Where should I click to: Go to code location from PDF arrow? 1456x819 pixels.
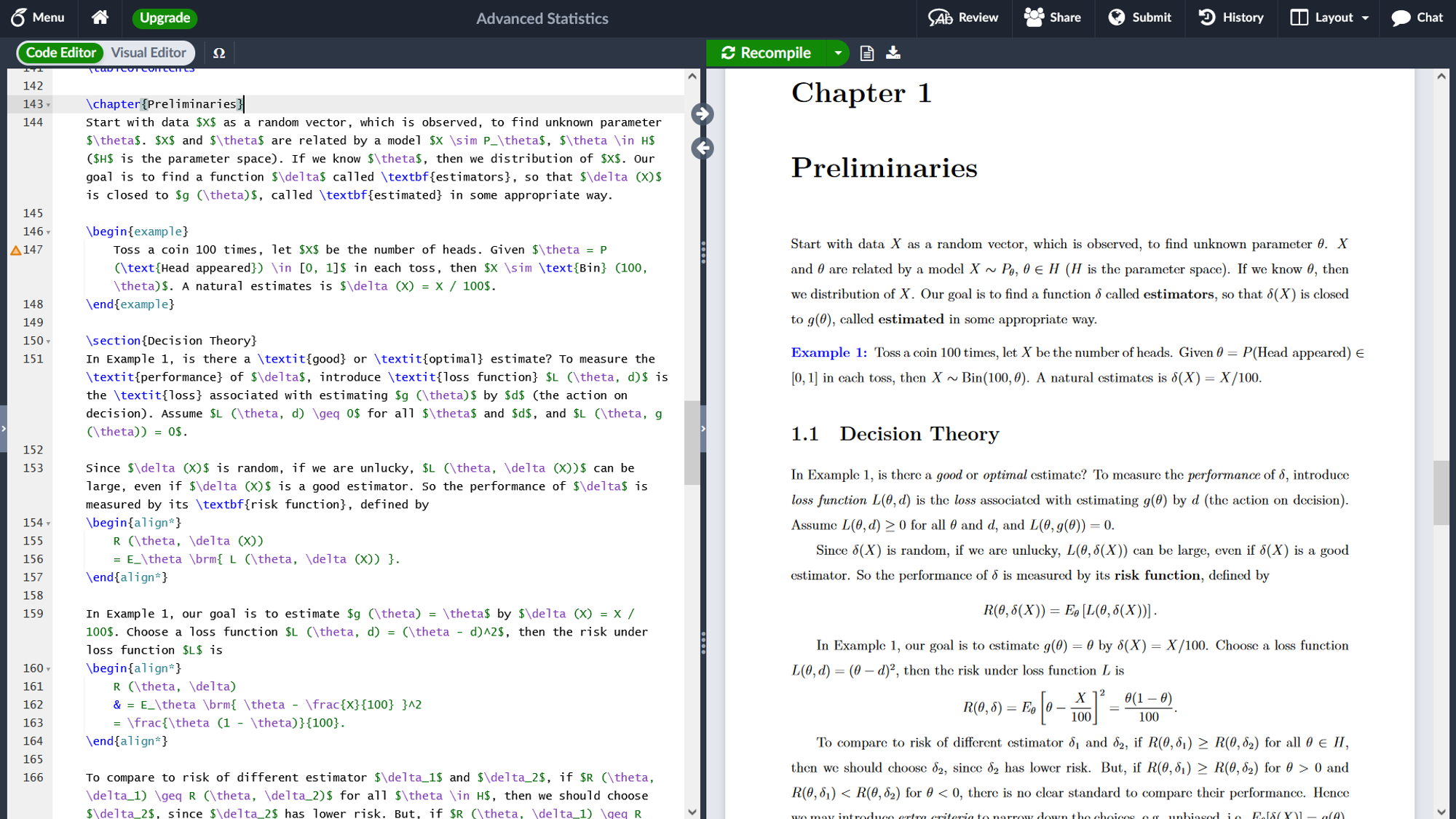(x=702, y=149)
